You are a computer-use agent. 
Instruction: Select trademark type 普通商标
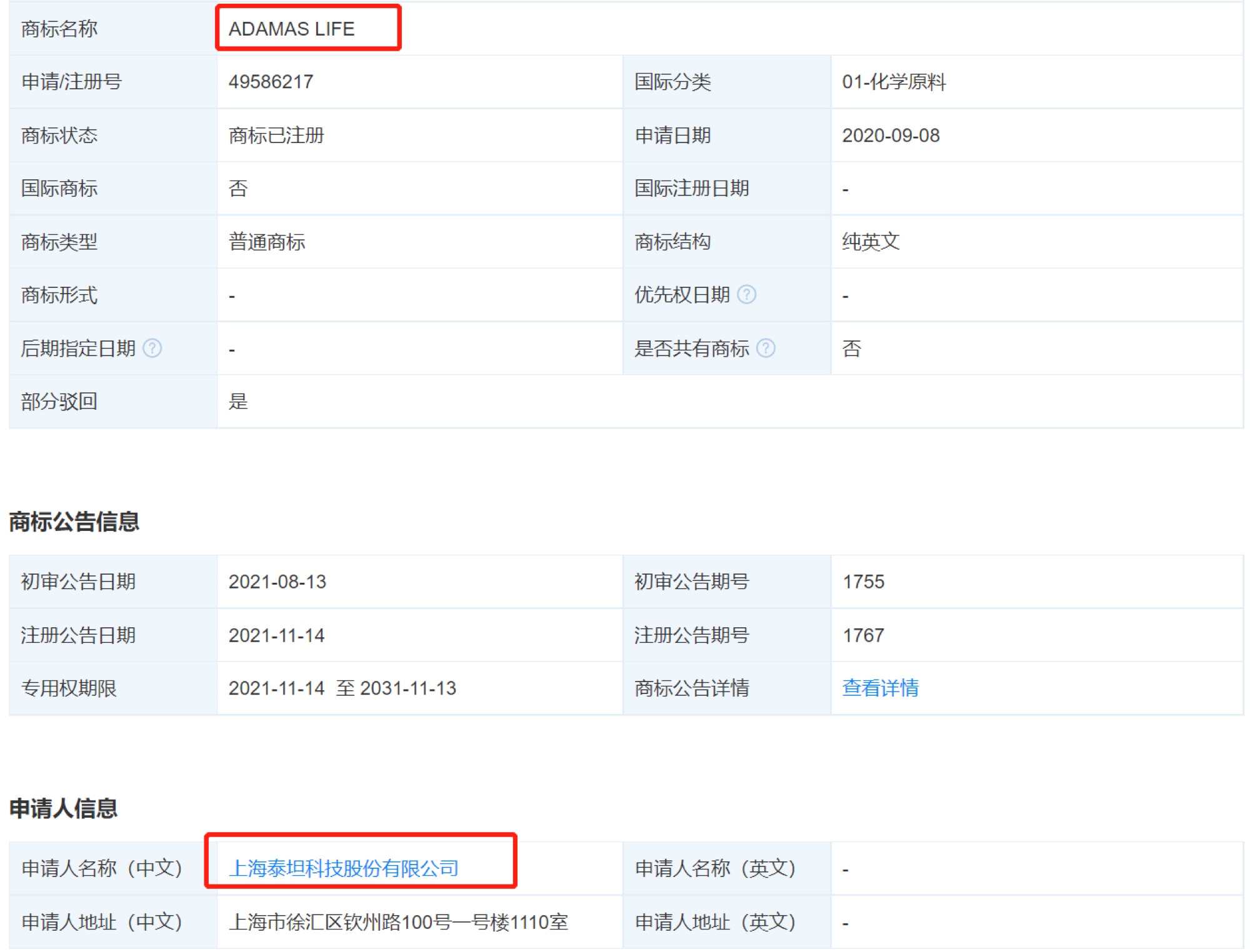point(267,242)
